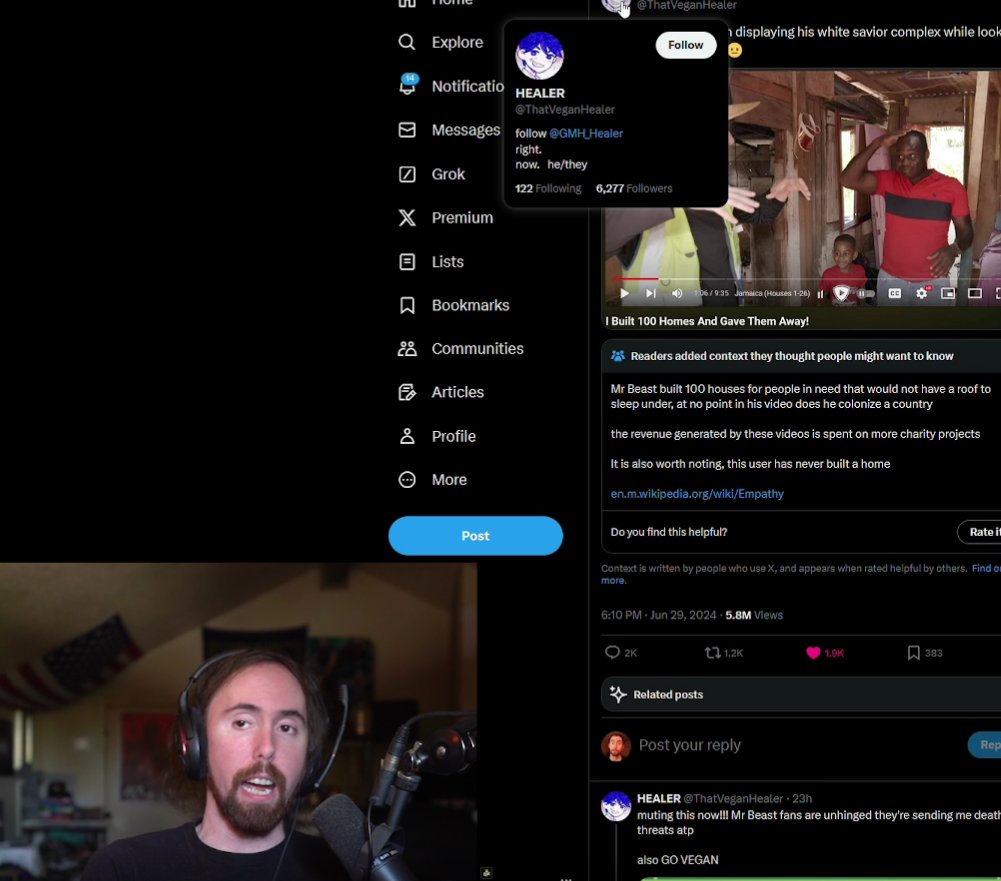Click the Articles icon
Screen dimensions: 1001x881
point(407,392)
